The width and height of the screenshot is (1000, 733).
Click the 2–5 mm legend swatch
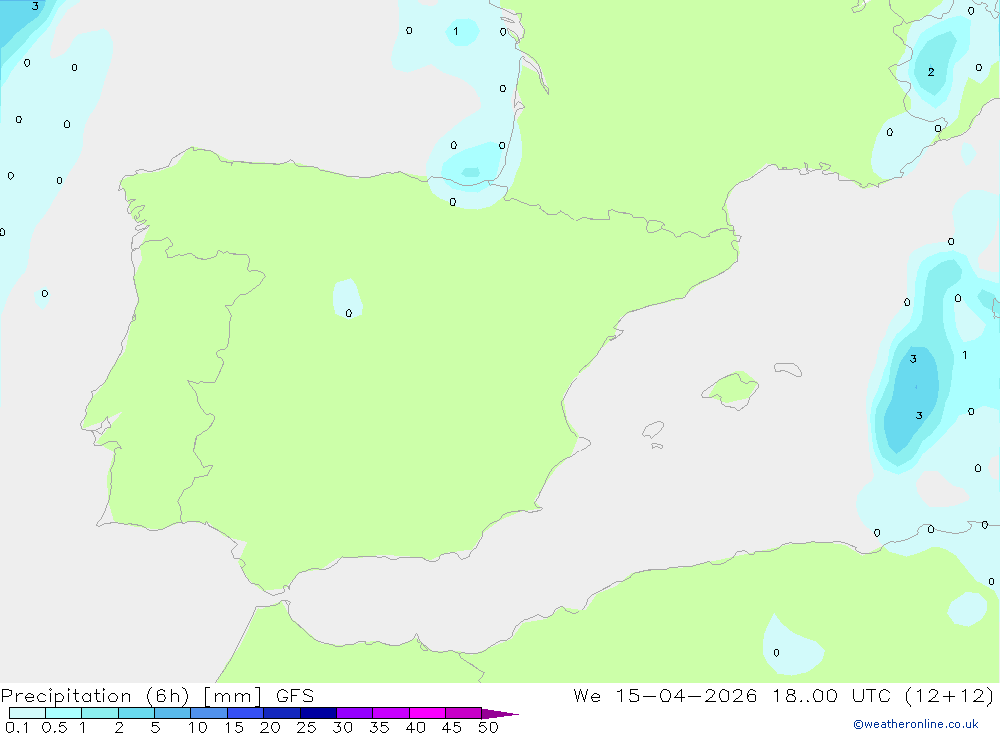click(x=136, y=713)
